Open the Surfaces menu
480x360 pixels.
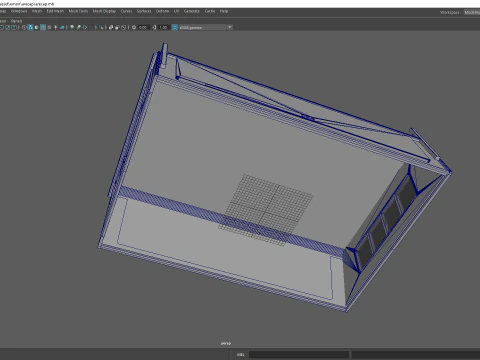pyautogui.click(x=144, y=11)
